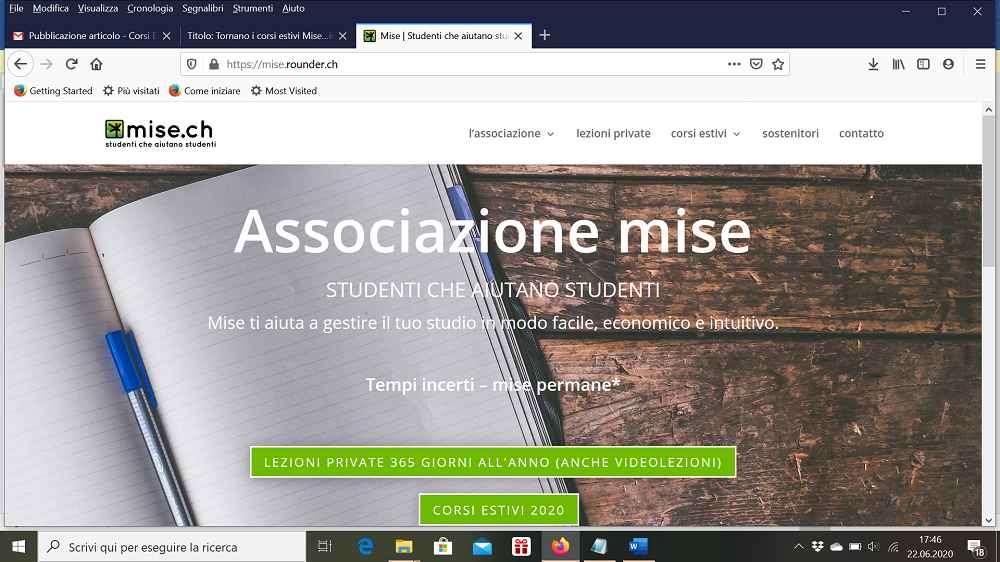
Task: Open Più visitati bookmark folder
Action: click(x=131, y=91)
